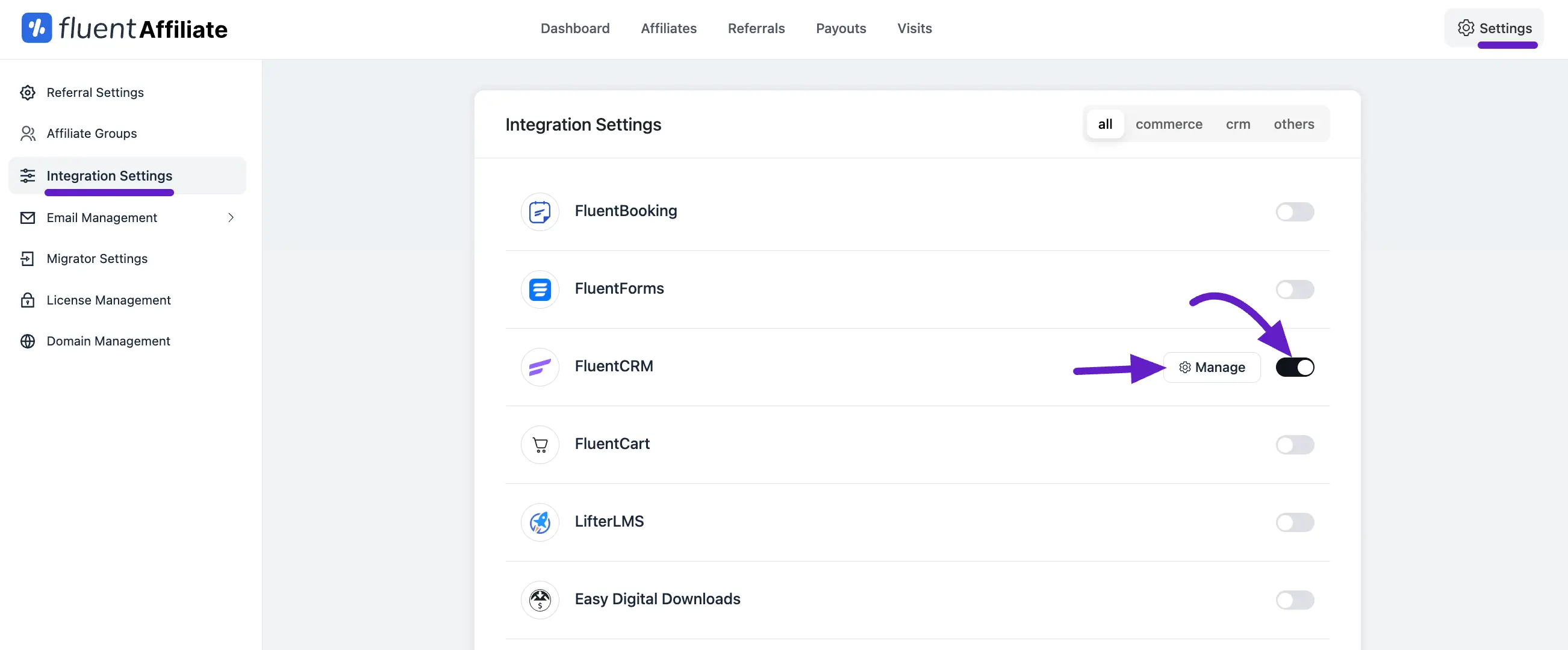Image resolution: width=1568 pixels, height=650 pixels.
Task: Click the Affiliate Groups people icon
Action: point(27,133)
